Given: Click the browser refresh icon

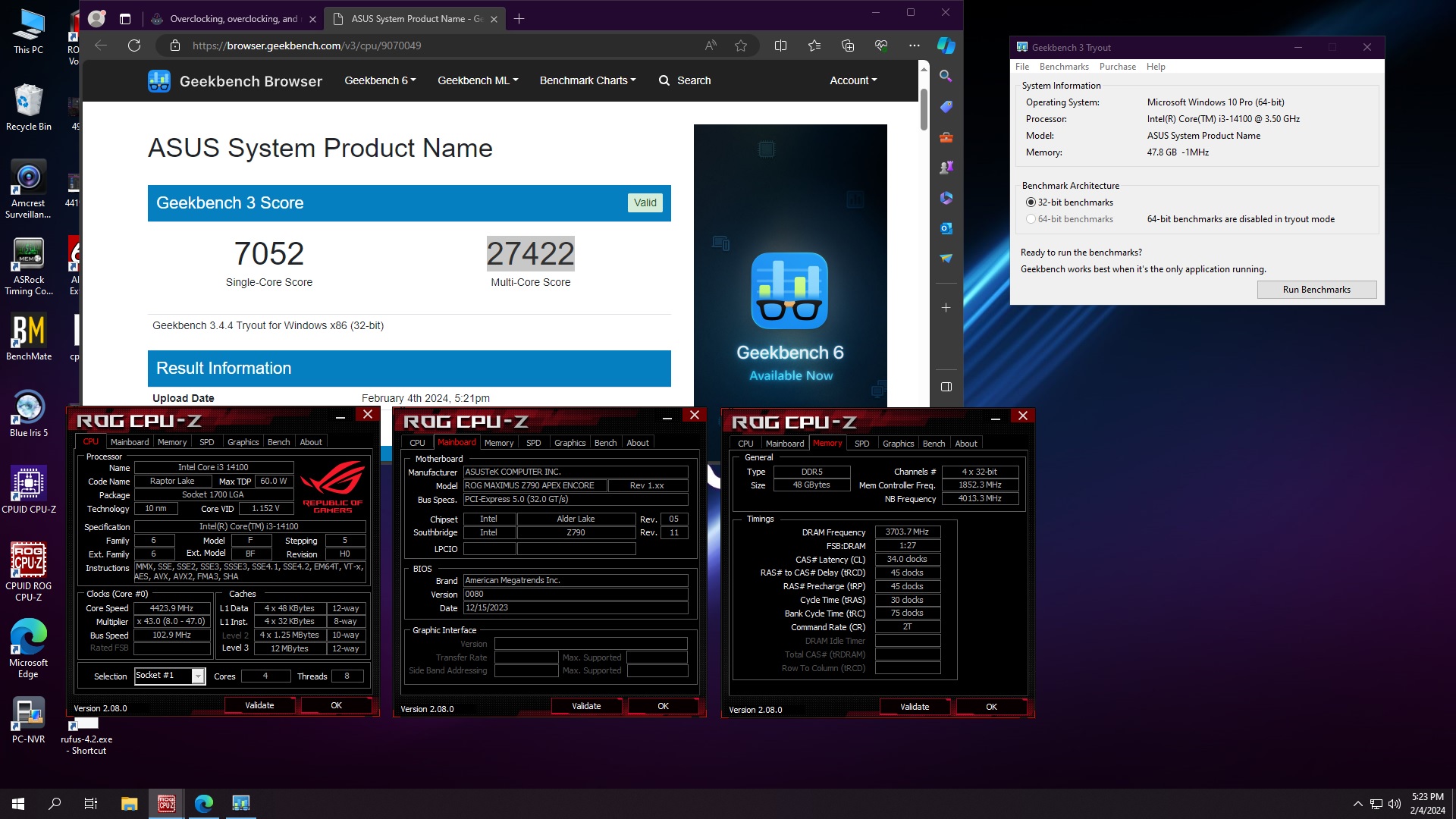Looking at the screenshot, I should (134, 45).
